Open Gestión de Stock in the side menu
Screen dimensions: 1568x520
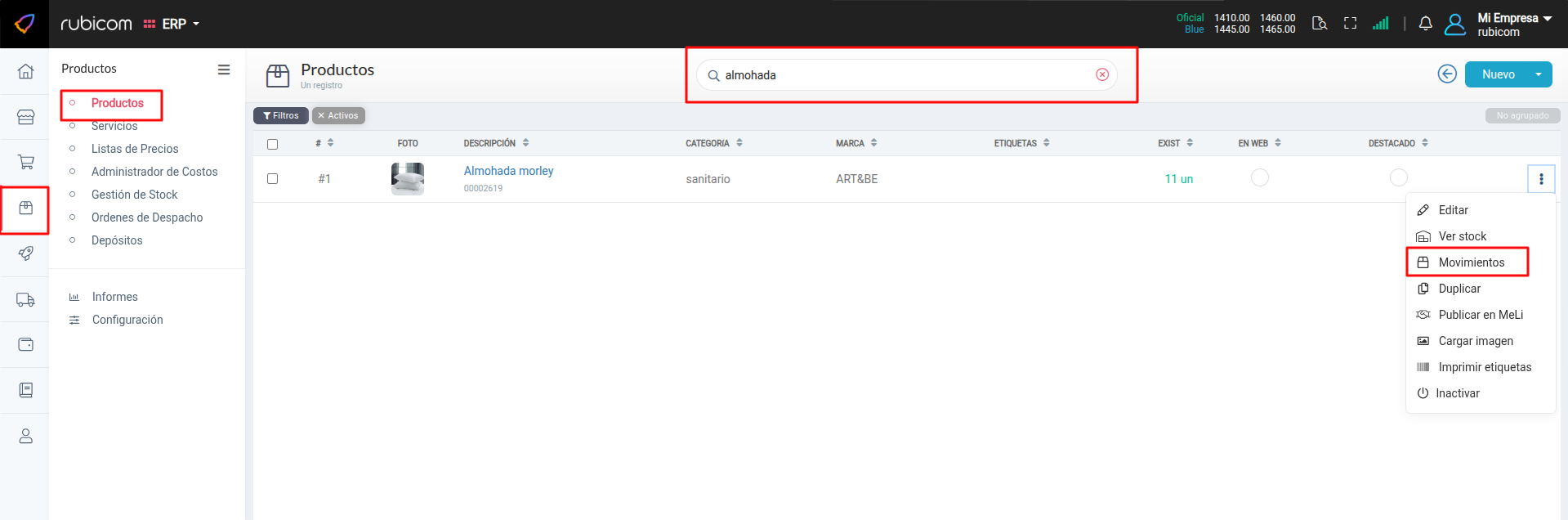[134, 195]
